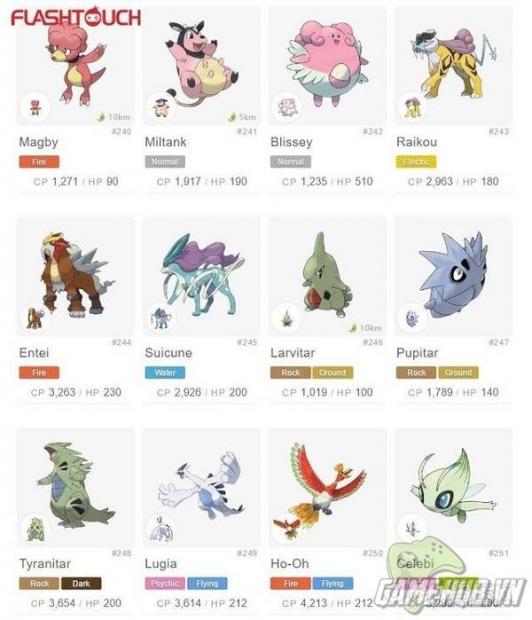Click the small Tyranitar sprite icon
Screen dimensions: 532x620
(35, 529)
